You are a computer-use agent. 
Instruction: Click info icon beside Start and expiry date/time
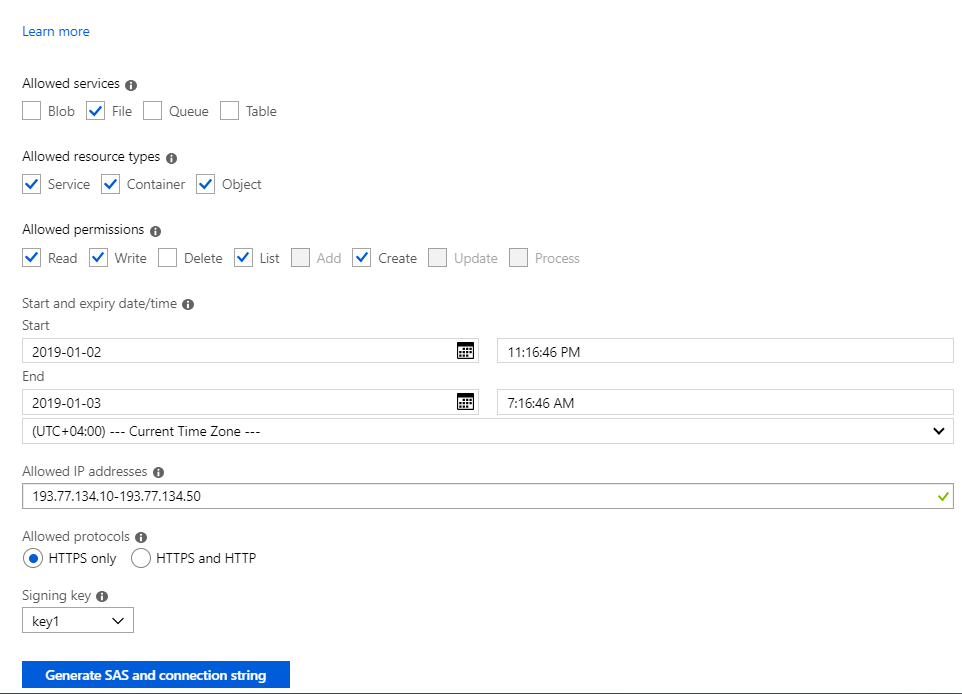(x=188, y=304)
